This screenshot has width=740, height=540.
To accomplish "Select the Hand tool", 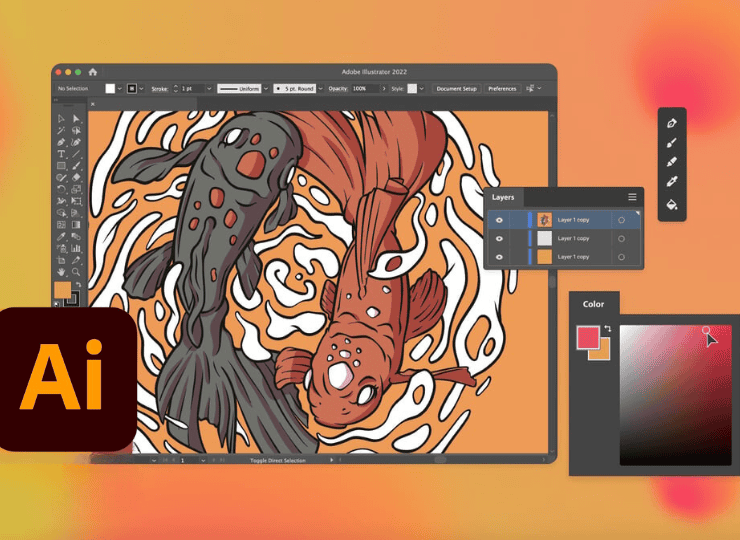I will pyautogui.click(x=61, y=272).
